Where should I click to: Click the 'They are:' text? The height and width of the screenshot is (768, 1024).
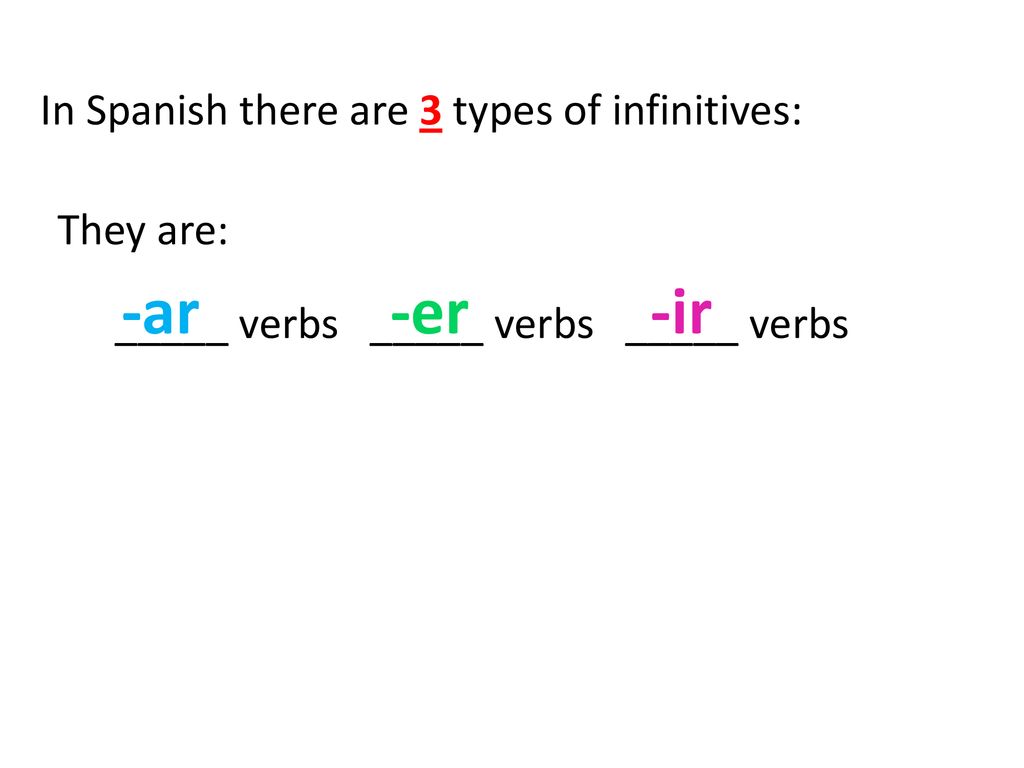tap(143, 231)
